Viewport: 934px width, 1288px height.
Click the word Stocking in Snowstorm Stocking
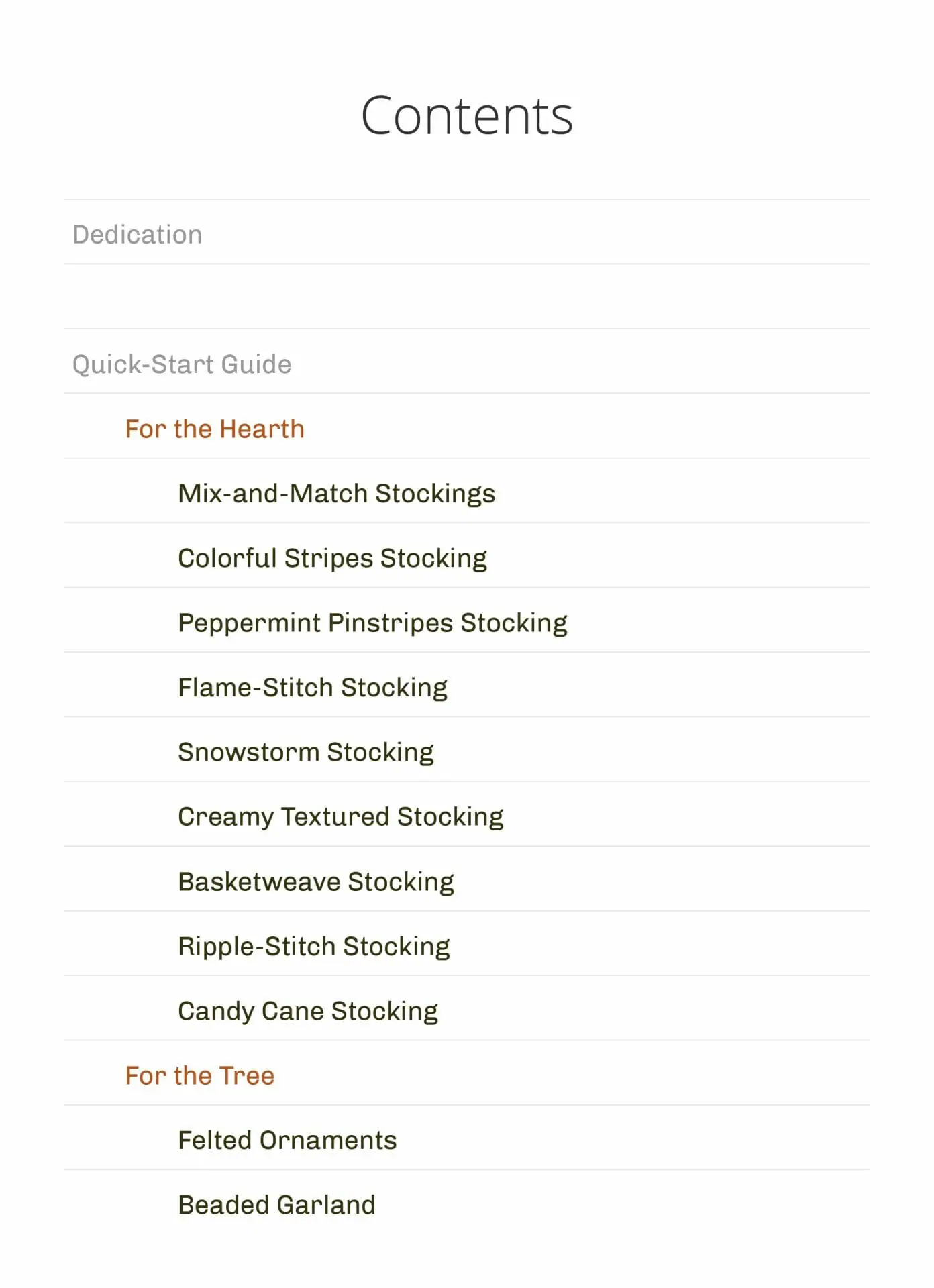click(380, 752)
